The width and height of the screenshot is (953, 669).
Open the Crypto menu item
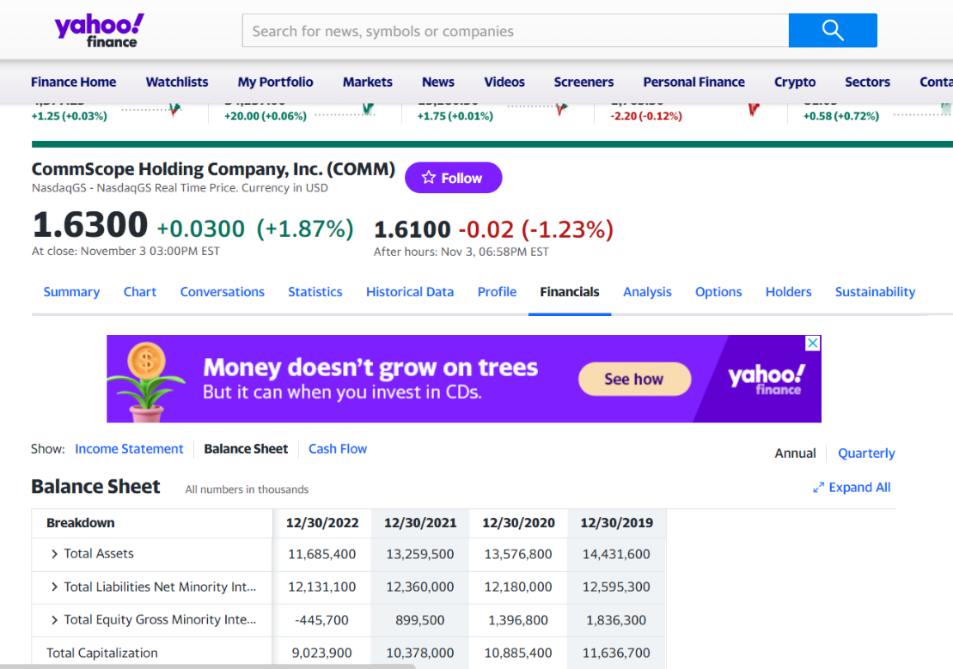(795, 82)
